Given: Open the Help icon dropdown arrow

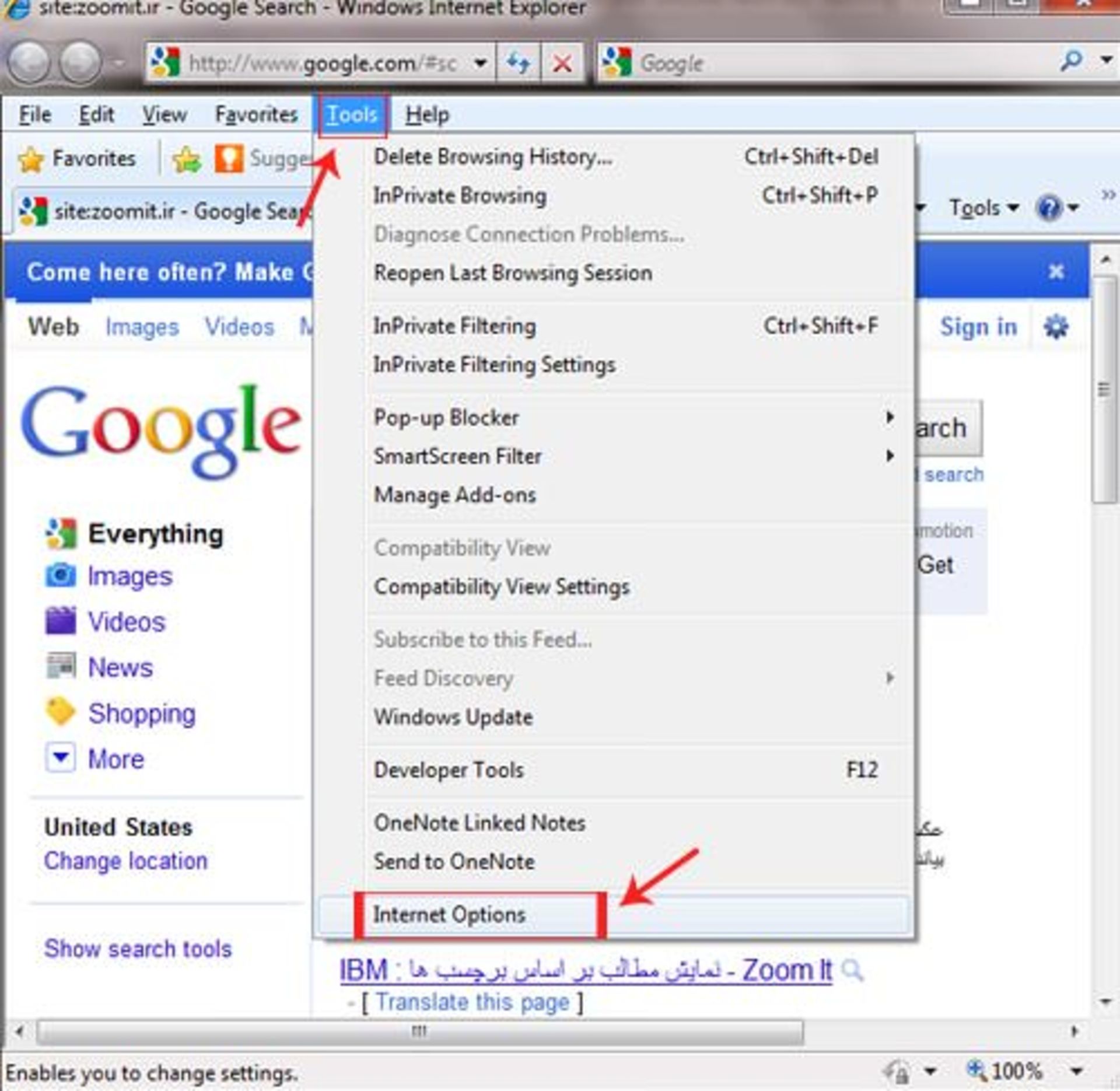Looking at the screenshot, I should click(x=1073, y=208).
